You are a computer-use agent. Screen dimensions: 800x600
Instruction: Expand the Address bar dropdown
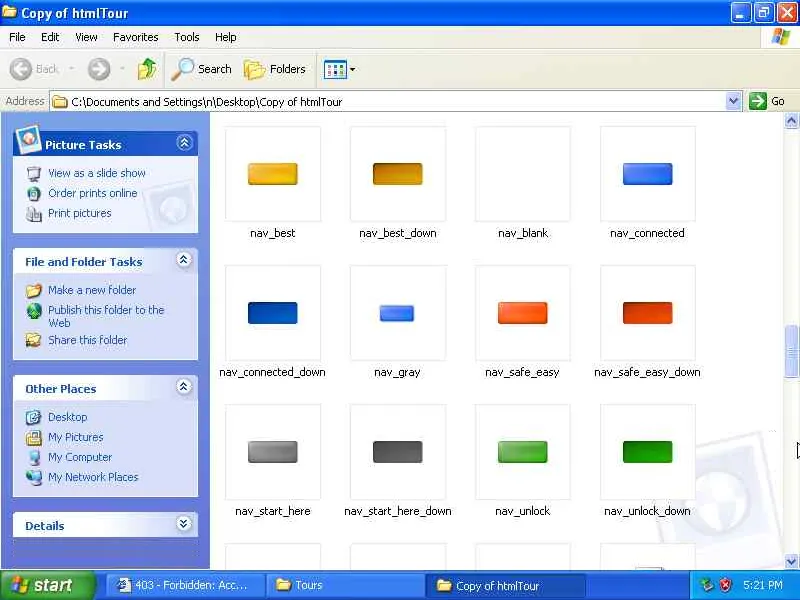[x=733, y=101]
